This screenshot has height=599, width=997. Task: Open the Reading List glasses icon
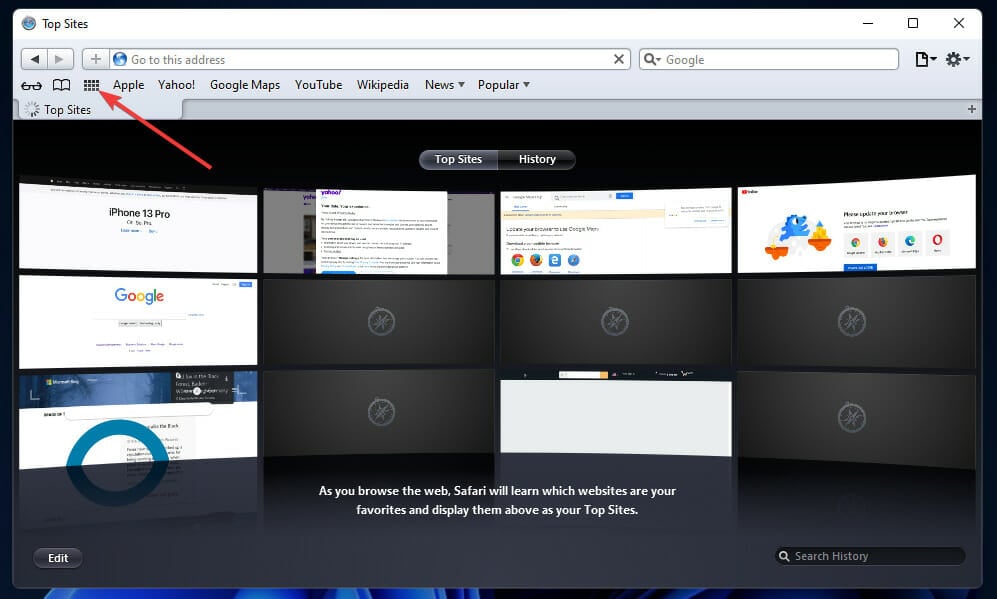point(31,85)
